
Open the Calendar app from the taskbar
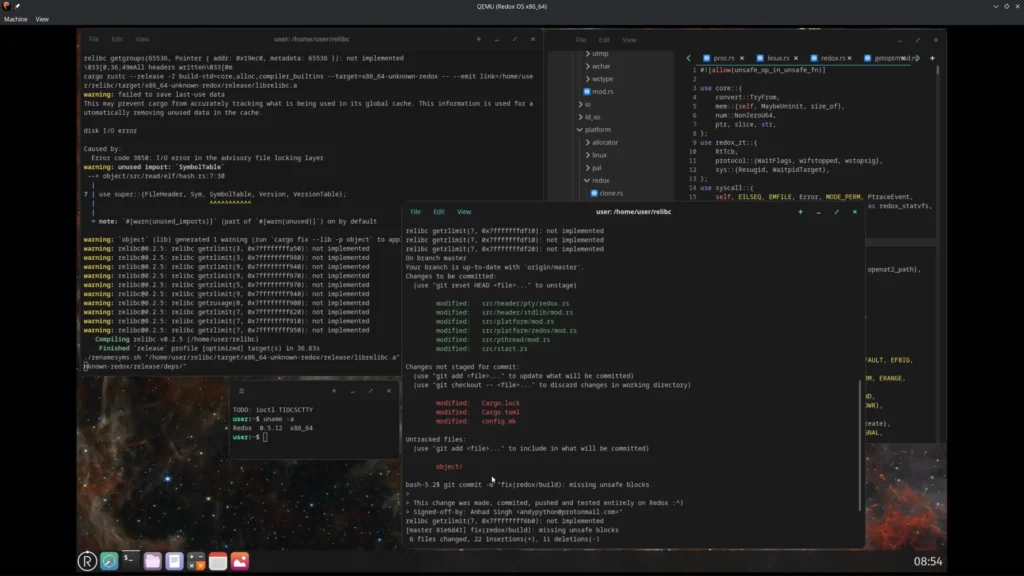218,561
